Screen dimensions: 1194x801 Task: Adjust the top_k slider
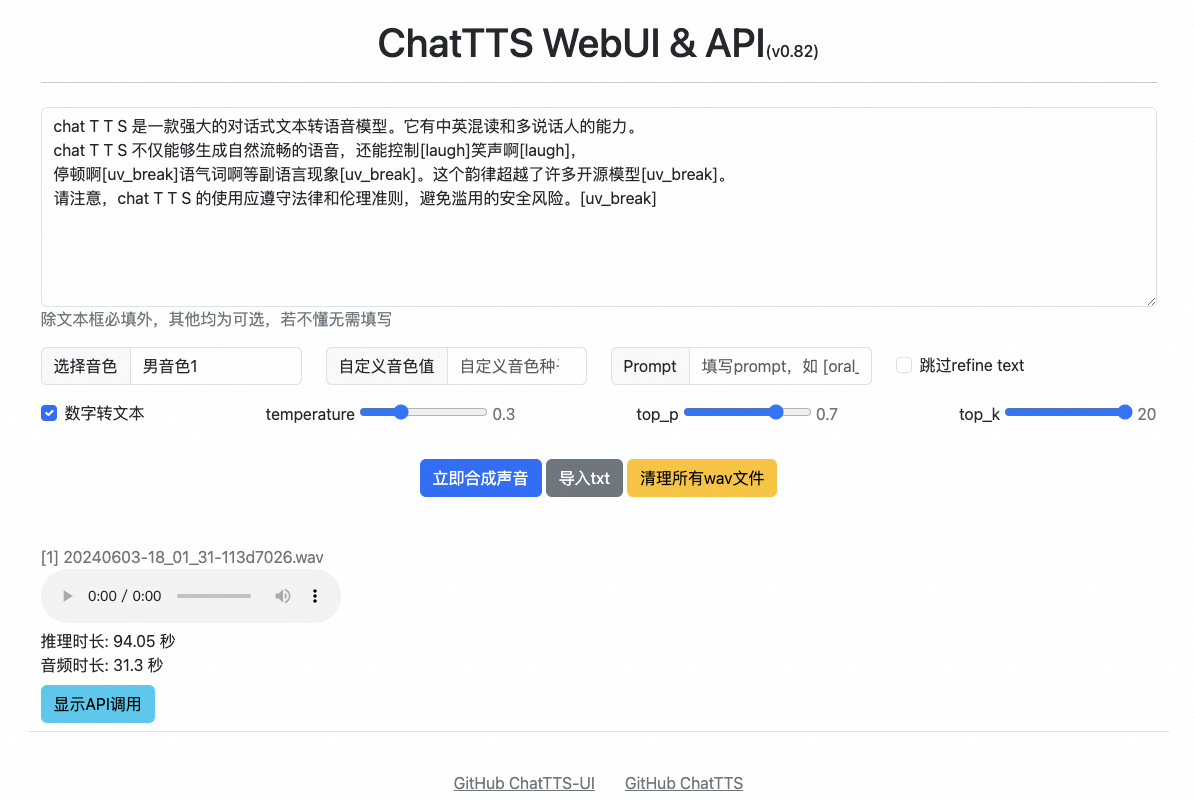(1068, 413)
